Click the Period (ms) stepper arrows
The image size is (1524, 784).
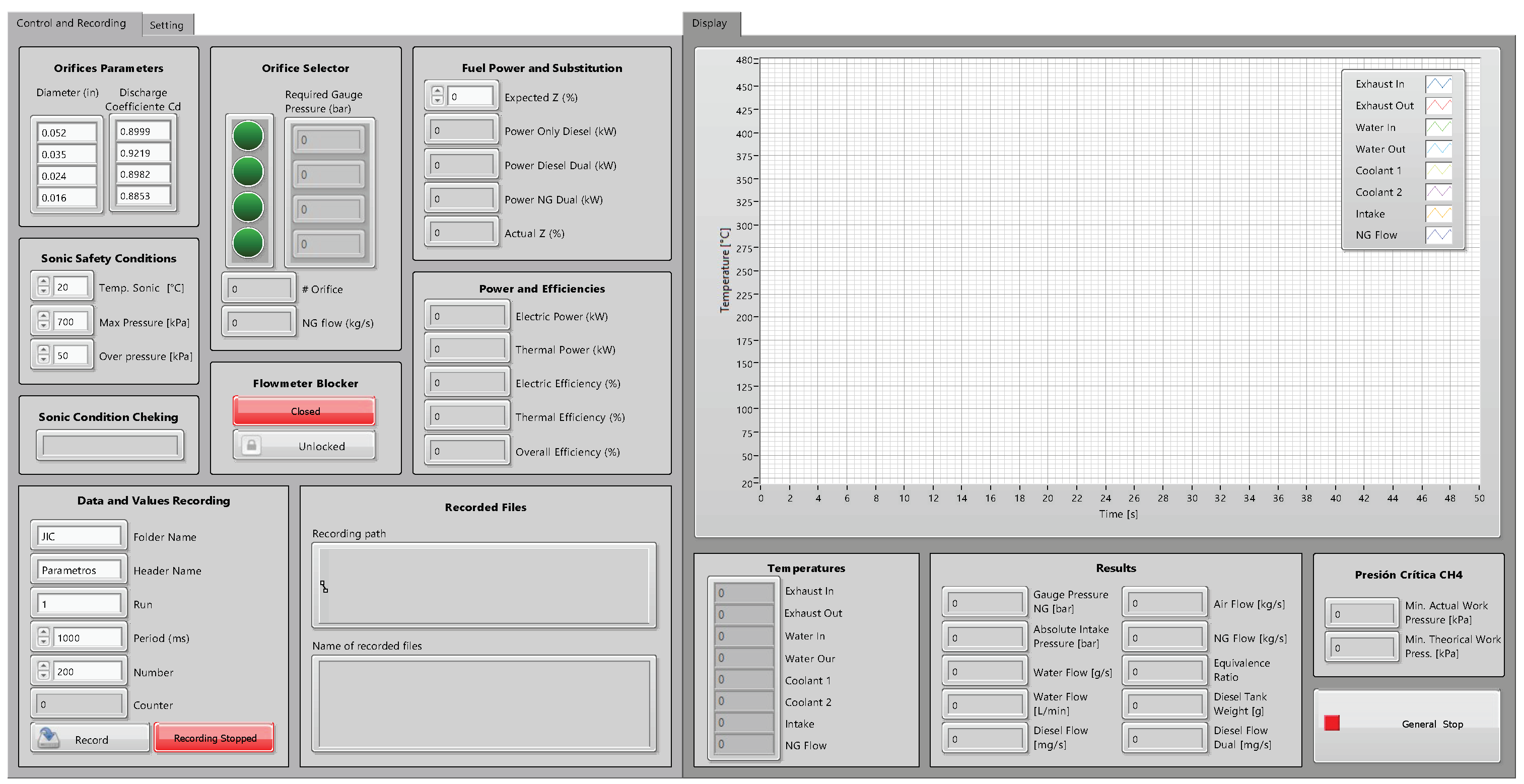(x=43, y=637)
